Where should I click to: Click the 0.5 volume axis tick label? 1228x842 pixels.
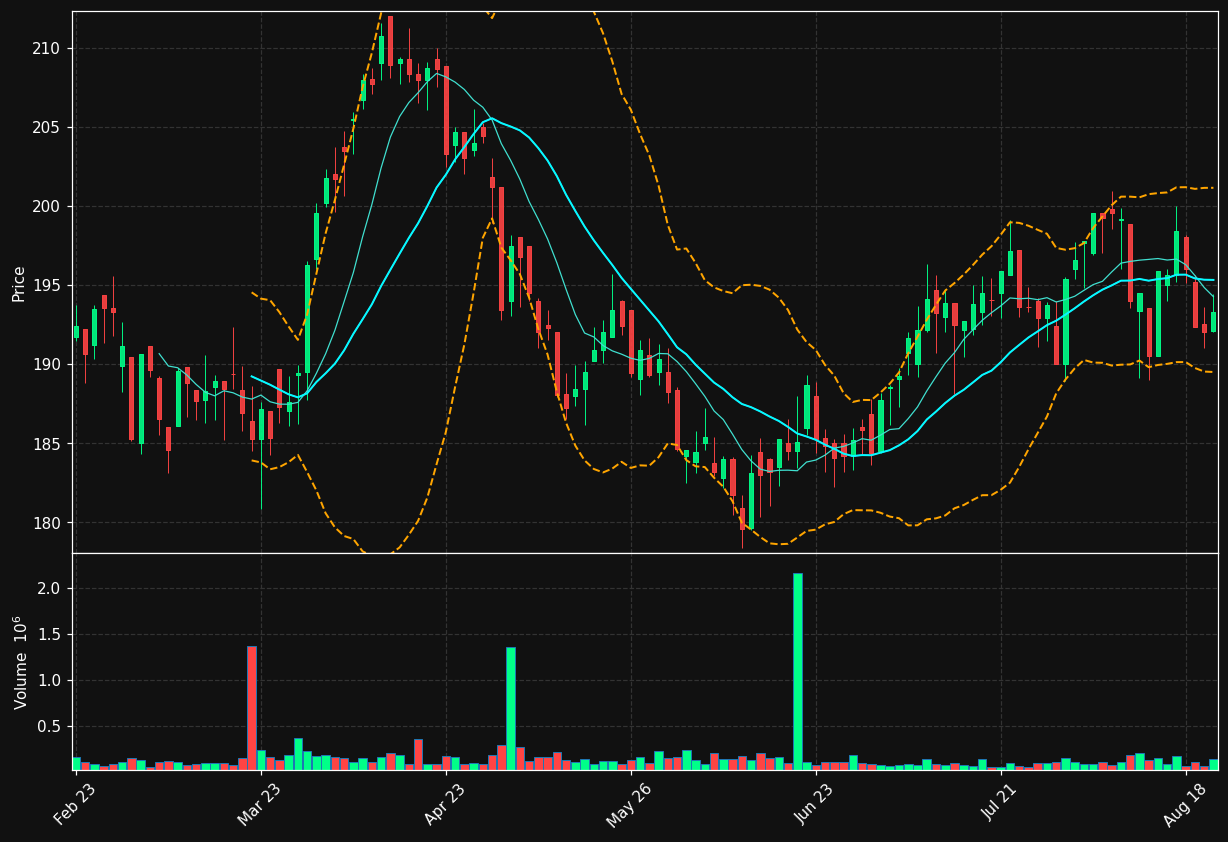(50, 727)
